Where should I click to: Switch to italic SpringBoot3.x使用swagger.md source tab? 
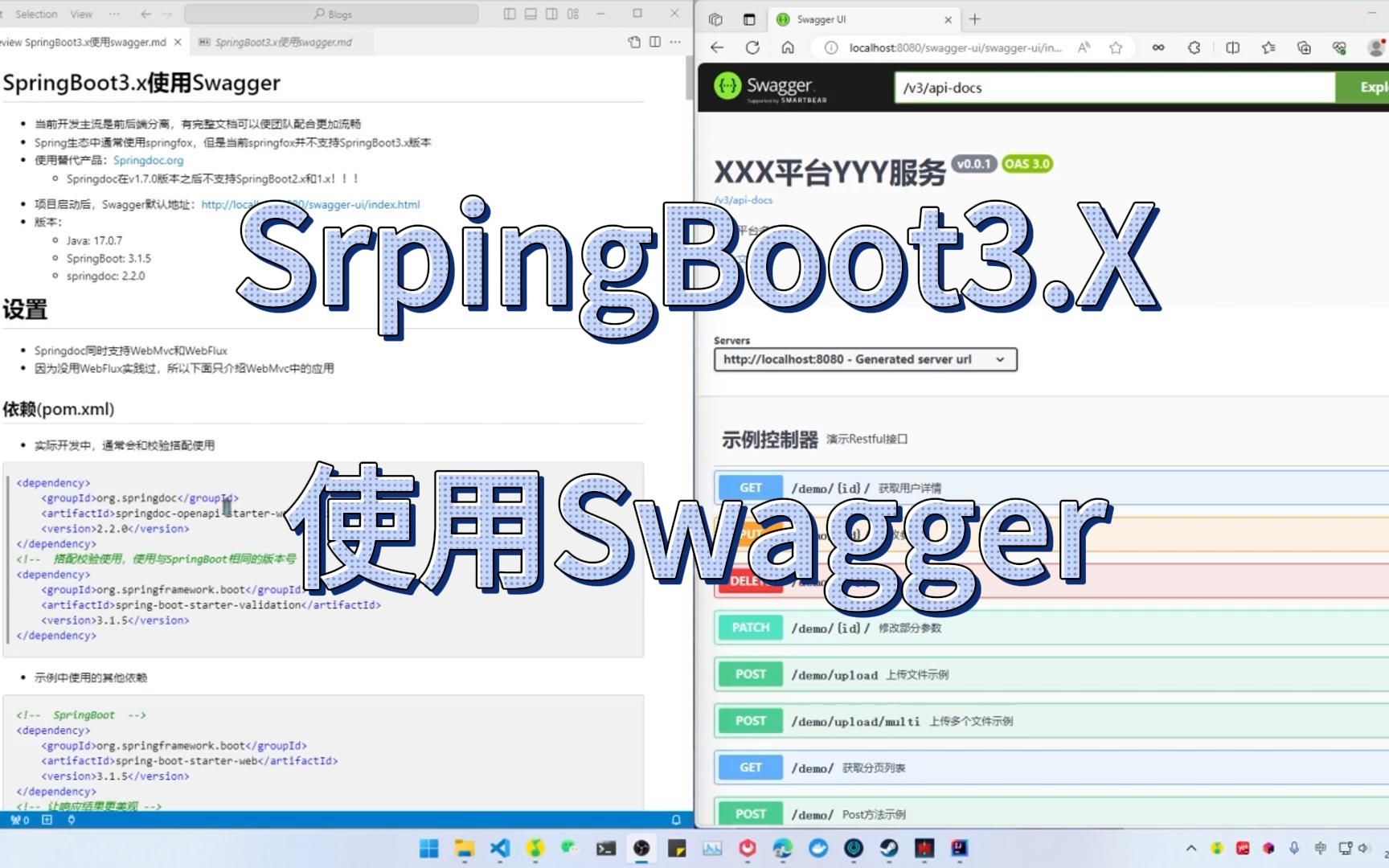tap(283, 42)
